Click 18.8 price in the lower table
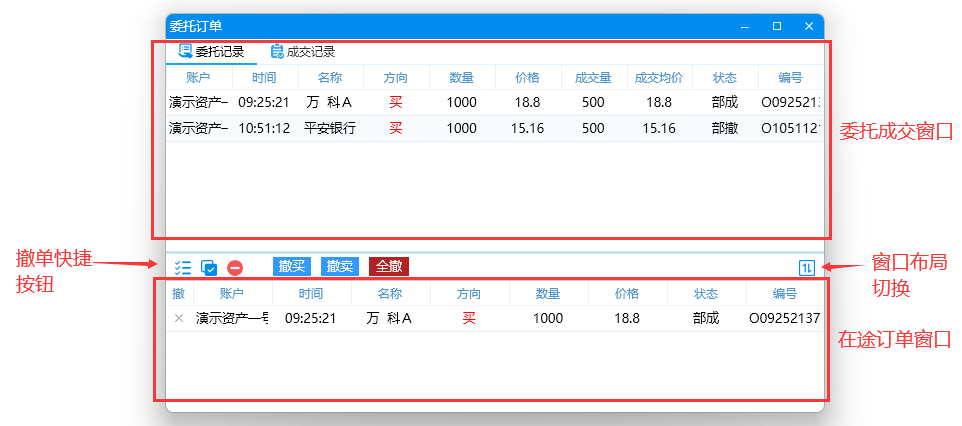 627,319
